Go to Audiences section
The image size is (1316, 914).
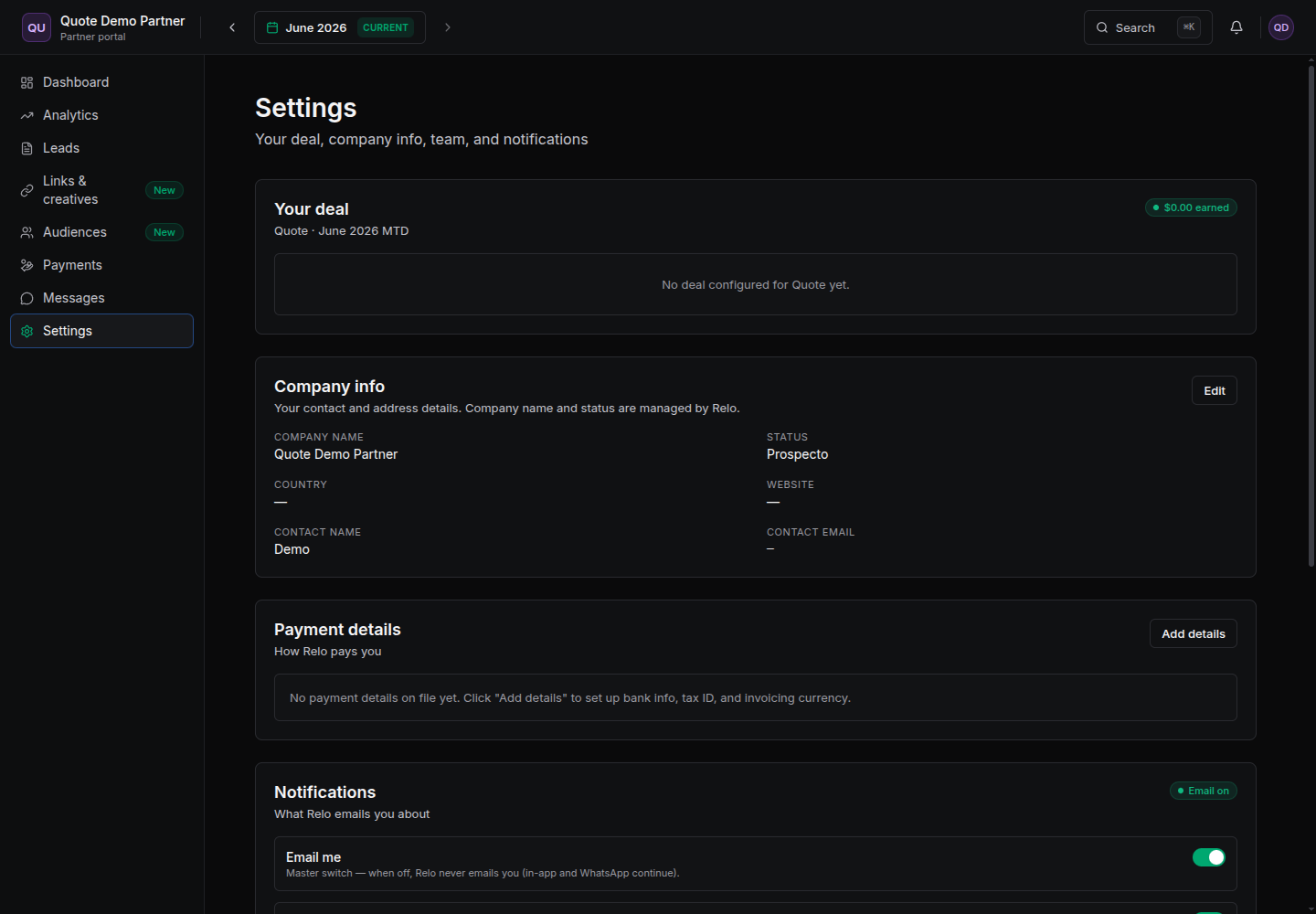(101, 232)
